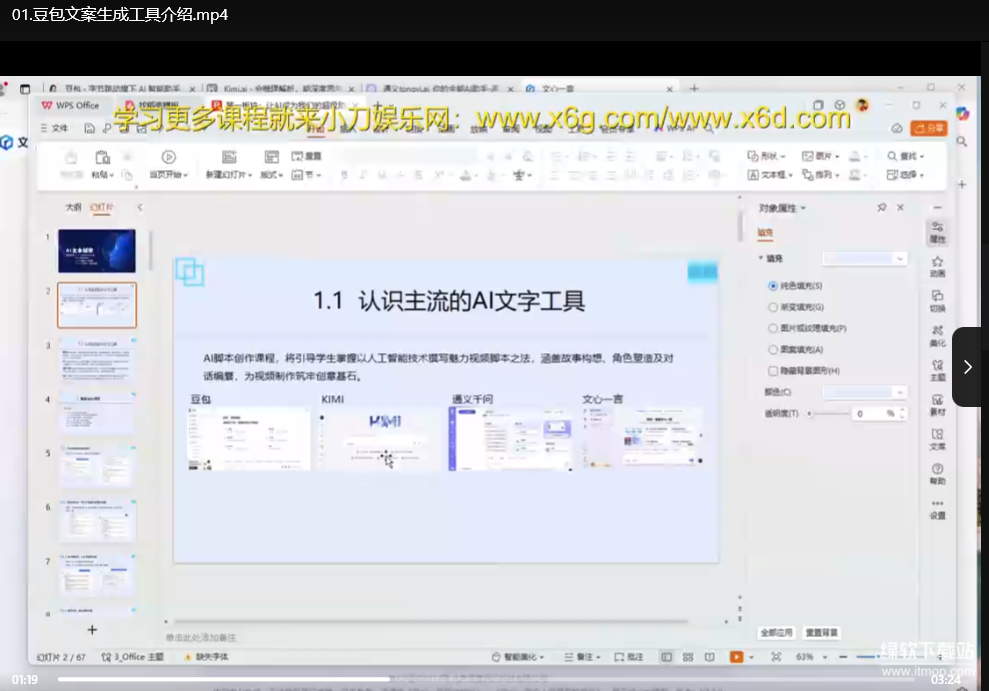Collapse the slide thumbnail panel chevron
This screenshot has height=691, width=989.
click(x=140, y=207)
